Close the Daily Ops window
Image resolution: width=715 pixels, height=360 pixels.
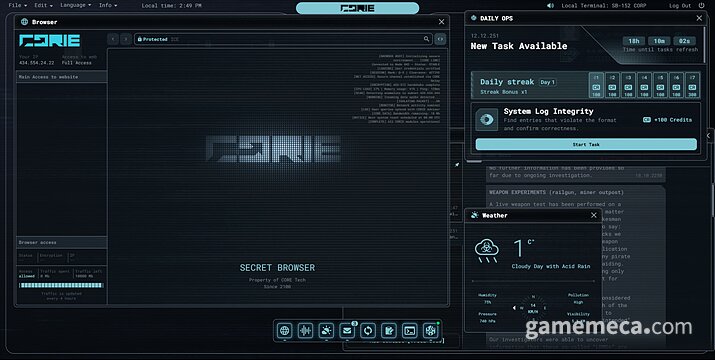pos(699,18)
